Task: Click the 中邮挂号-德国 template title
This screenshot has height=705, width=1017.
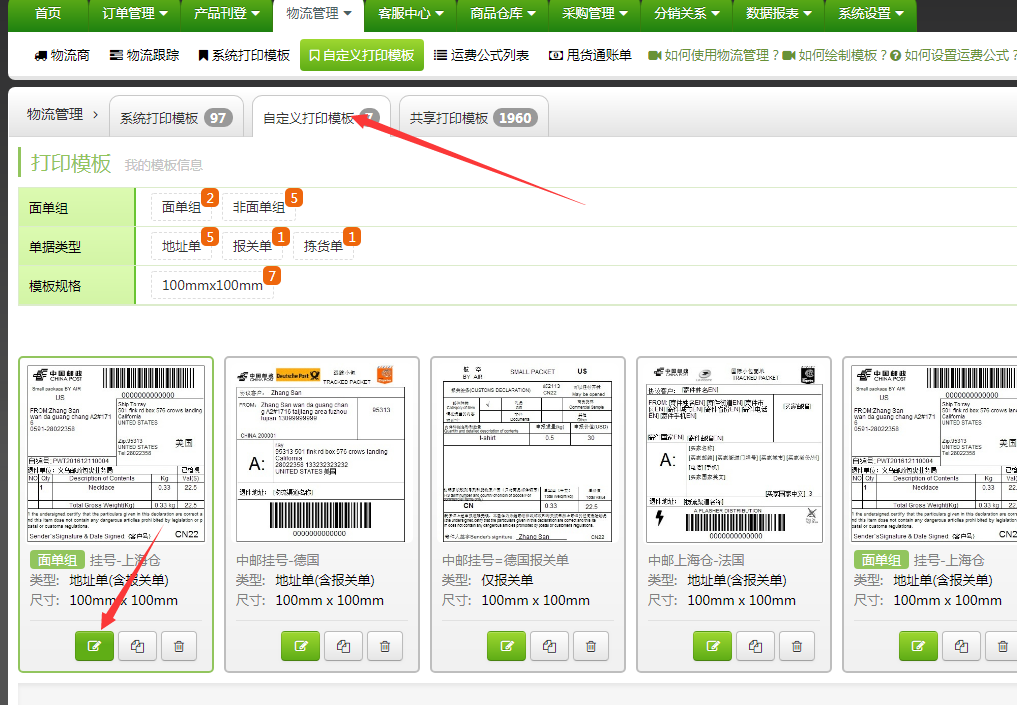Action: pyautogui.click(x=278, y=560)
